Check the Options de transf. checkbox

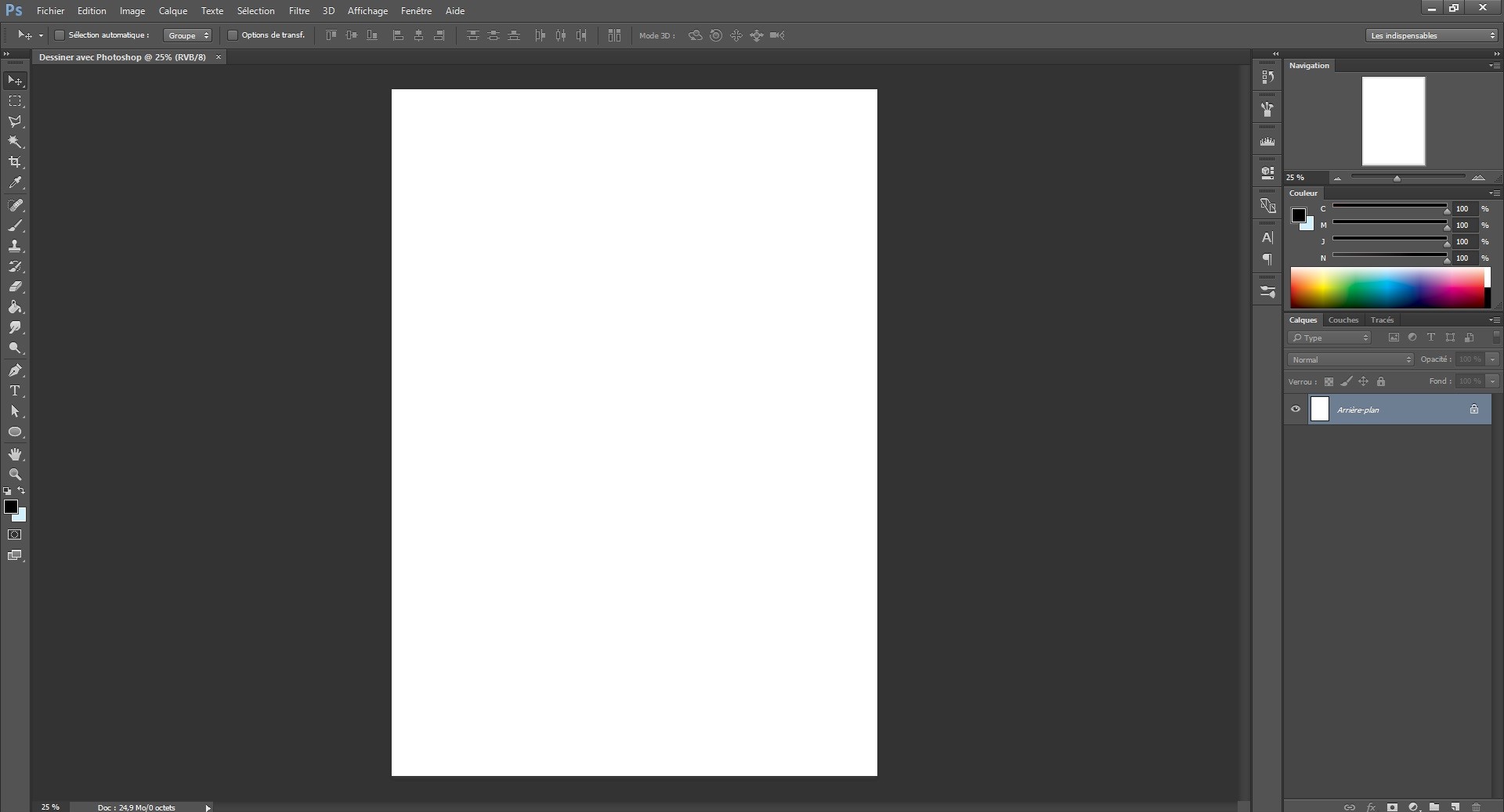coord(233,35)
